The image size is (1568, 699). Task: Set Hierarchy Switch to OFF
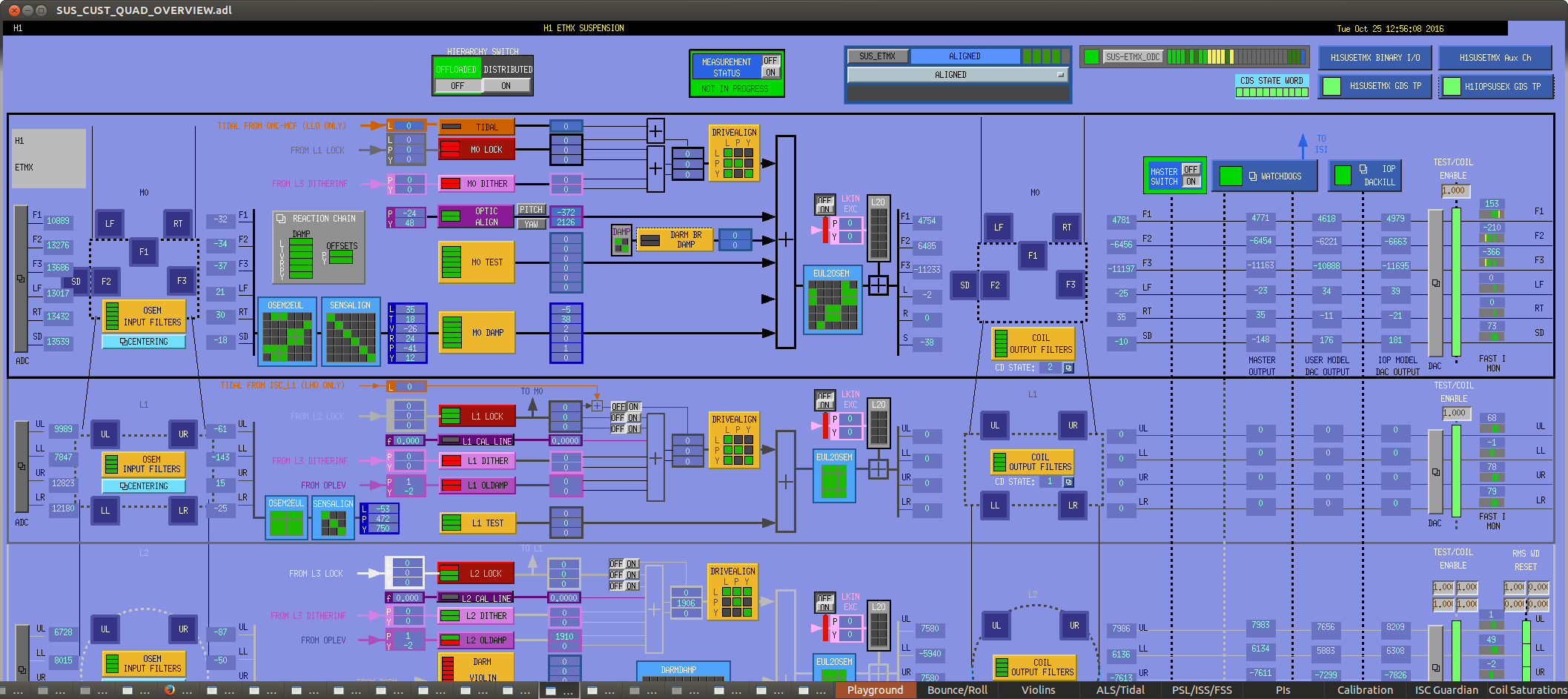pyautogui.click(x=457, y=86)
